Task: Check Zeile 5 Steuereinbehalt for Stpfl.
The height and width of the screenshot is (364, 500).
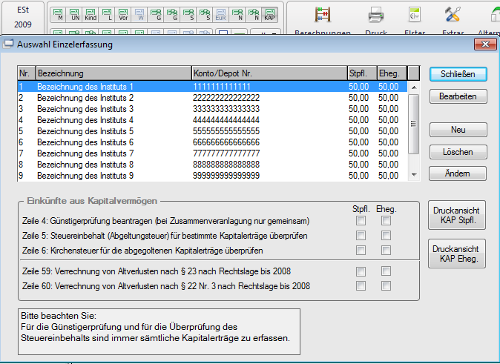Action: click(361, 235)
